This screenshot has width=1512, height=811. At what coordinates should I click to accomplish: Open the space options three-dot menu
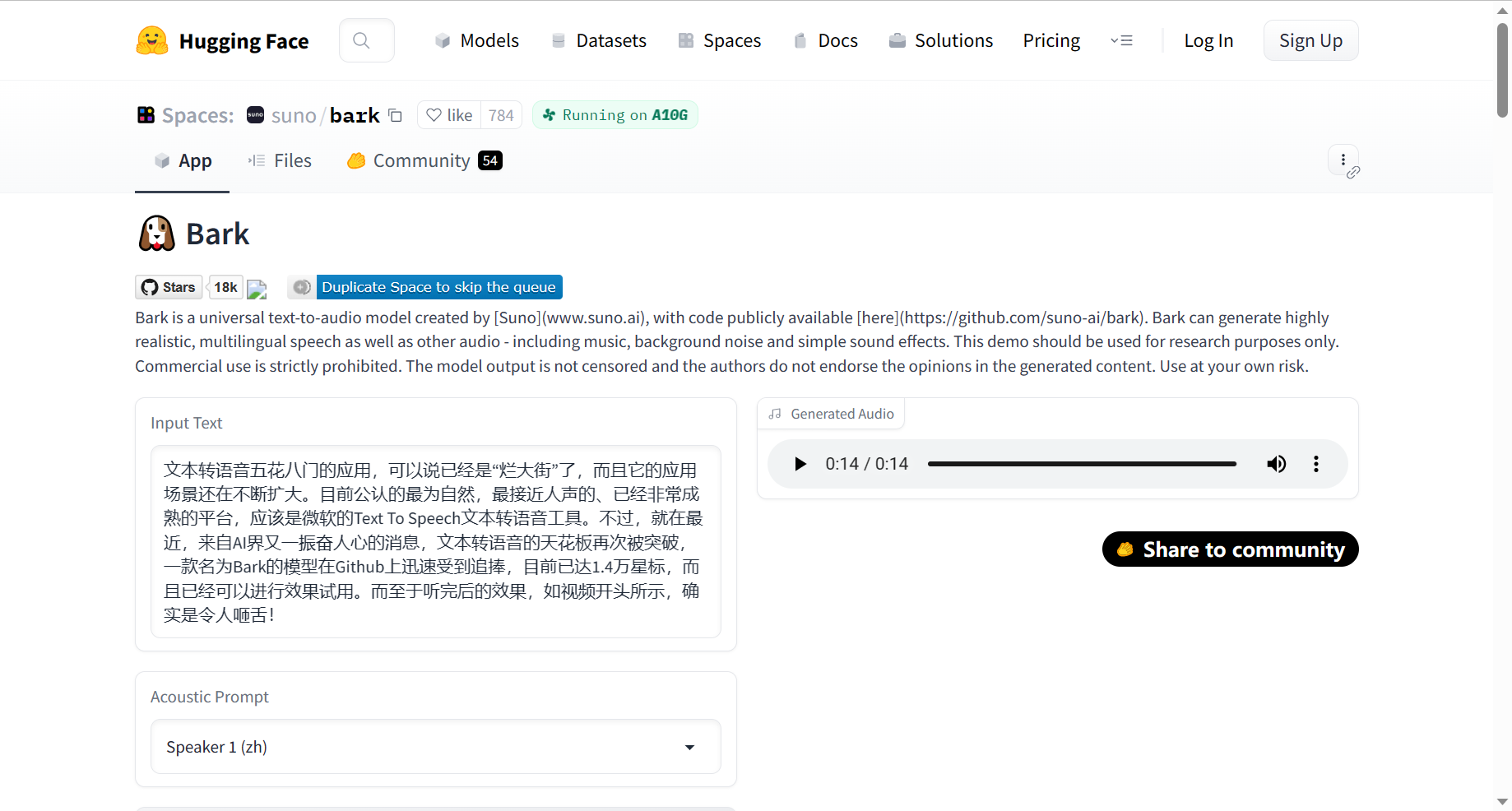pos(1343,160)
